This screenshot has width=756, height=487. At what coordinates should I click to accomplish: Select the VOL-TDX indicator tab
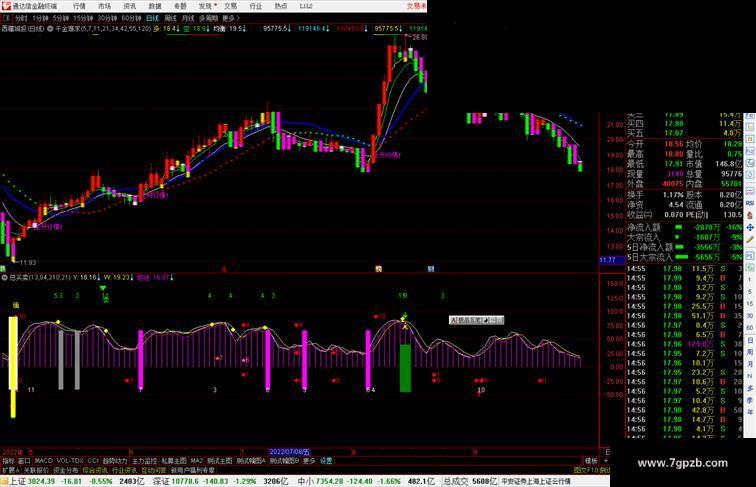click(x=70, y=461)
